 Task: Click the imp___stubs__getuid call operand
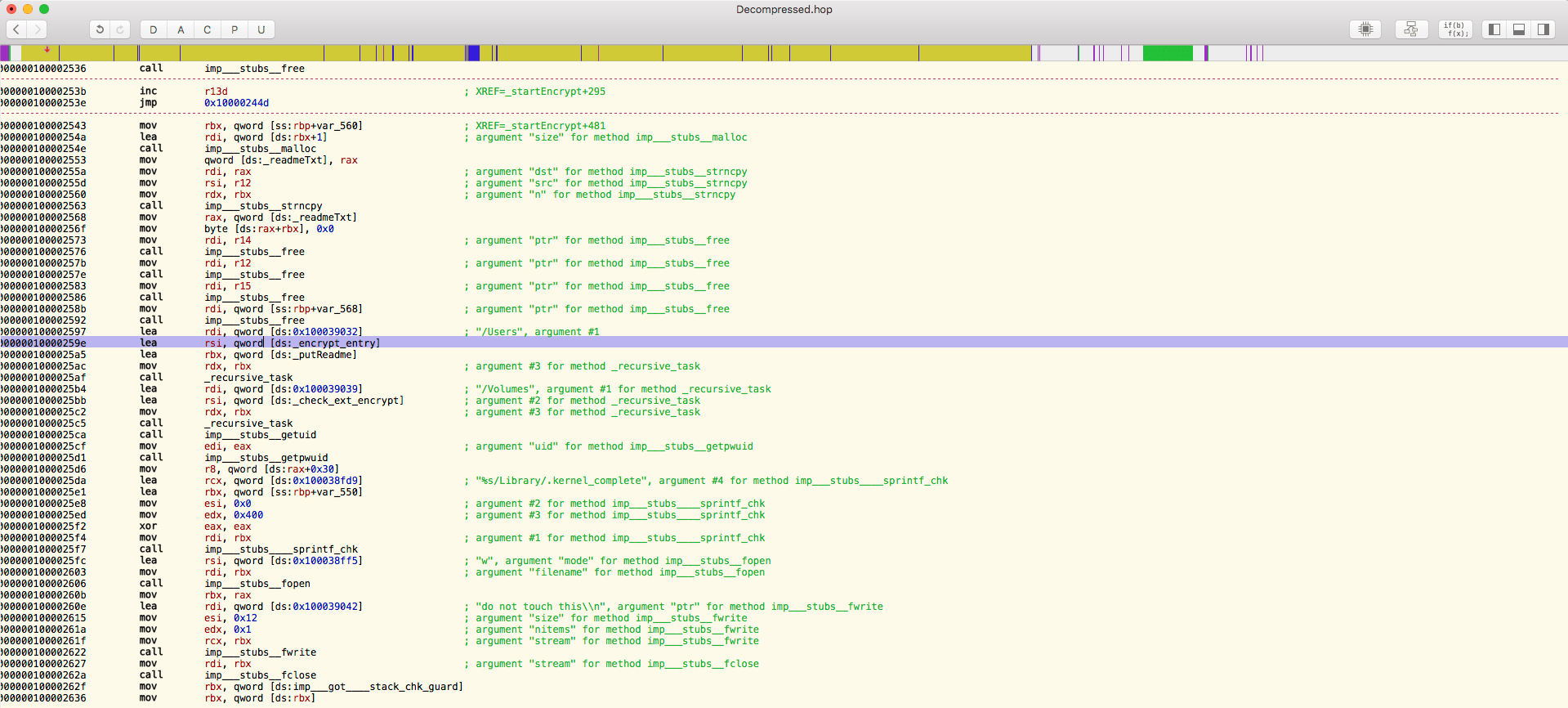260,435
